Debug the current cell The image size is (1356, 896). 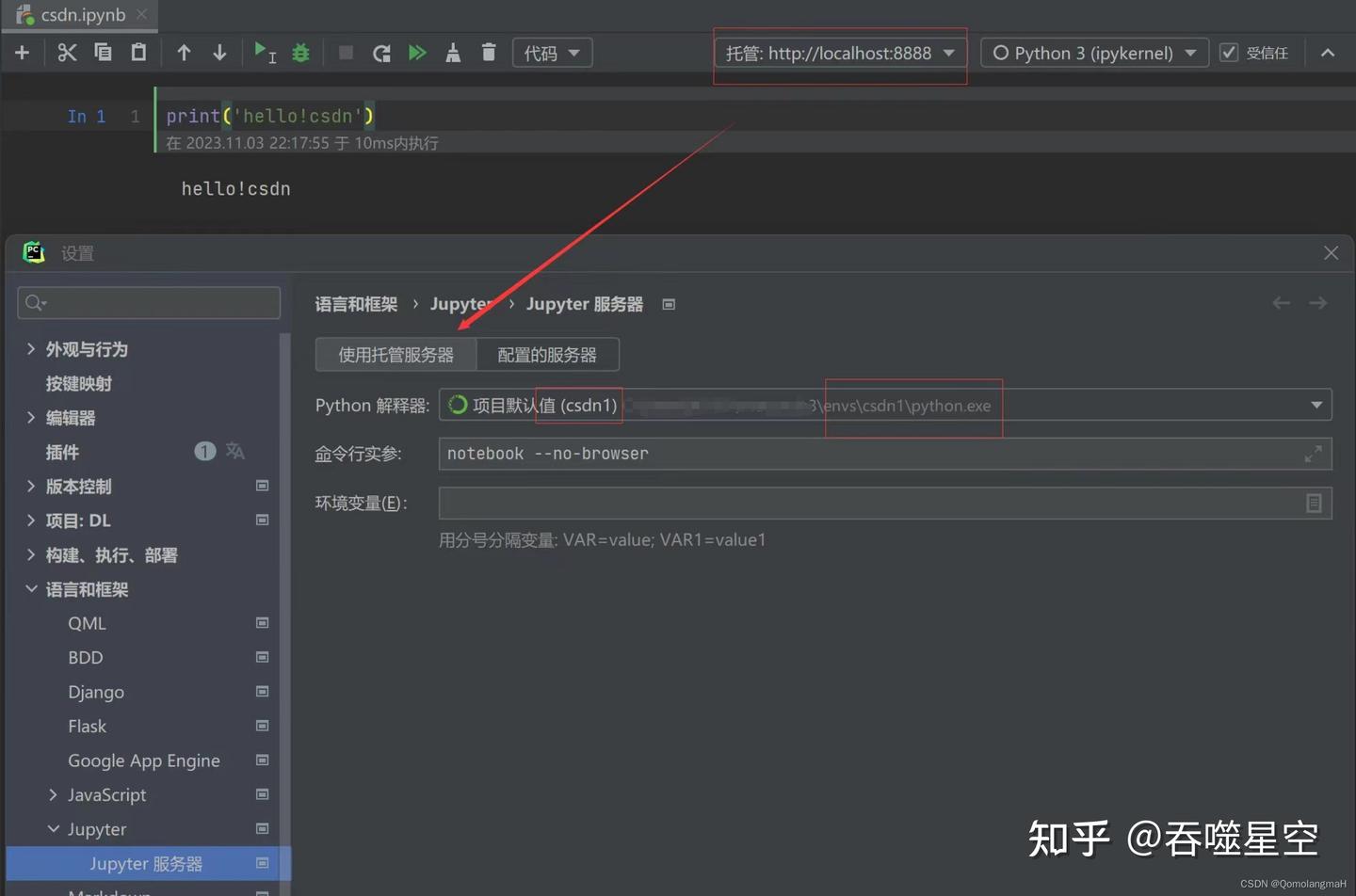coord(300,53)
